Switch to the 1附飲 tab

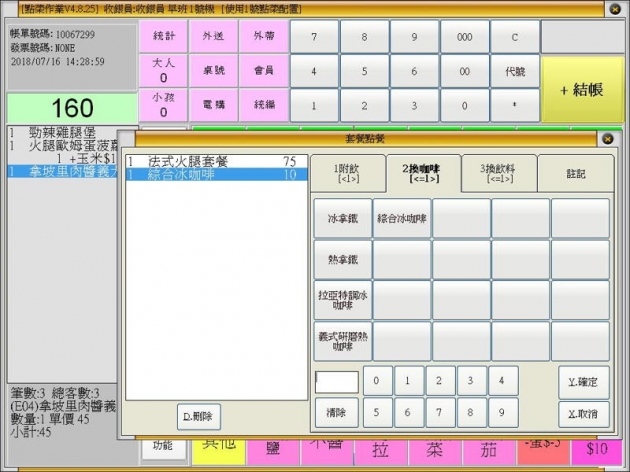[345, 173]
